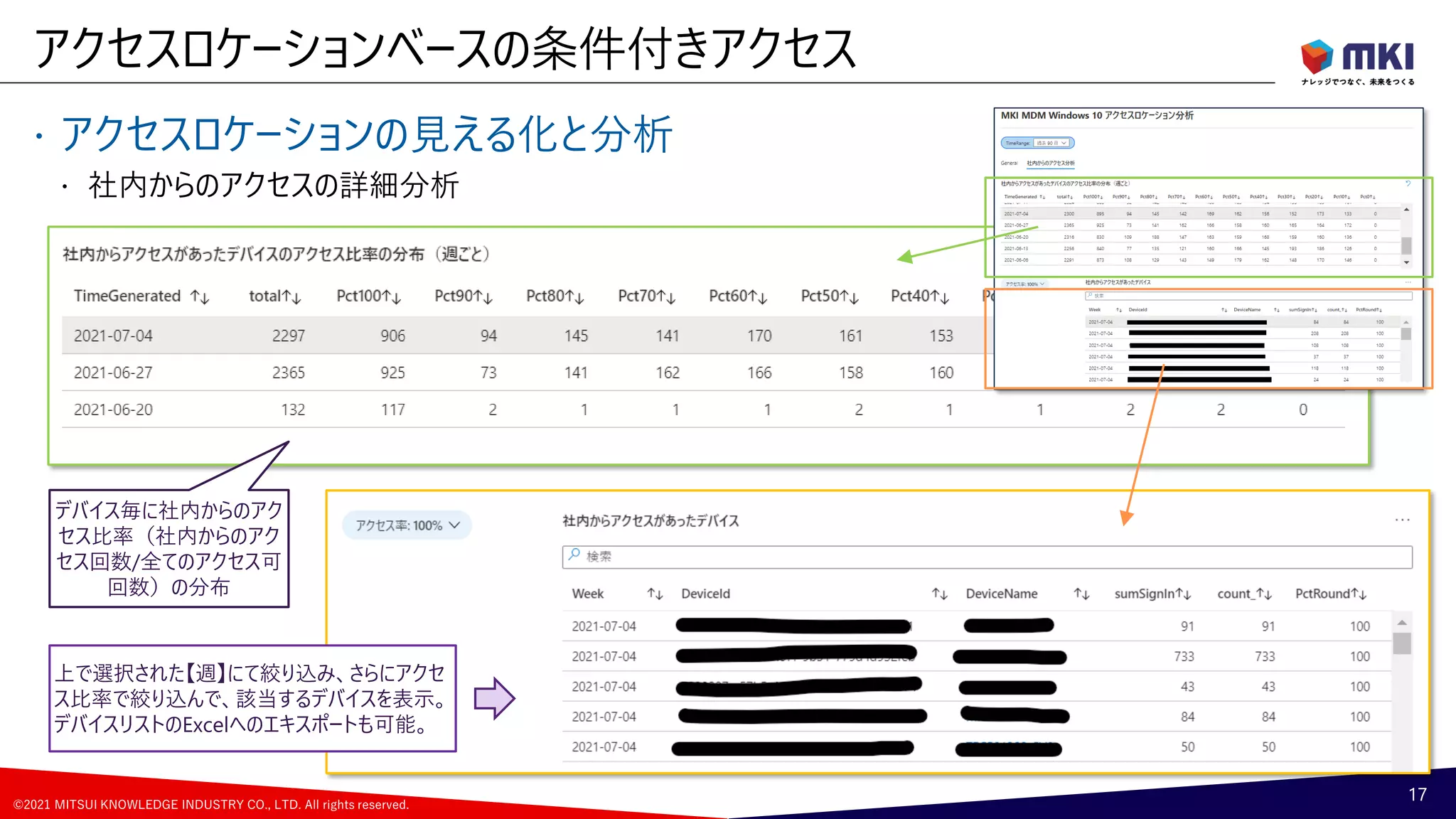Screen dimensions: 1456x819
Task: Sort by Pct50 in enlarged distribution table
Action: click(830, 296)
